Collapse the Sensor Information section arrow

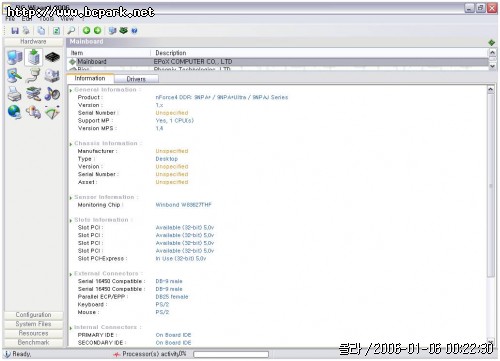71,198
